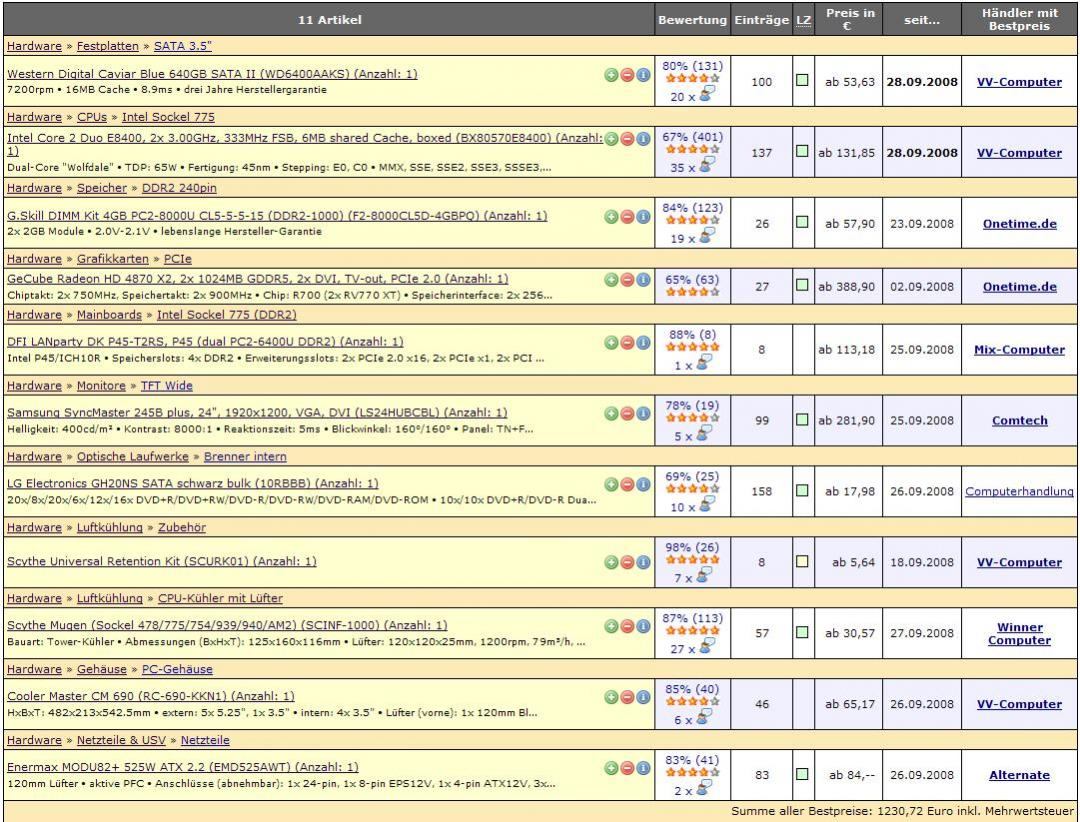Viewport: 1080px width, 822px height.
Task: Open user reviews icon for Scythe Mugen
Action: click(707, 647)
